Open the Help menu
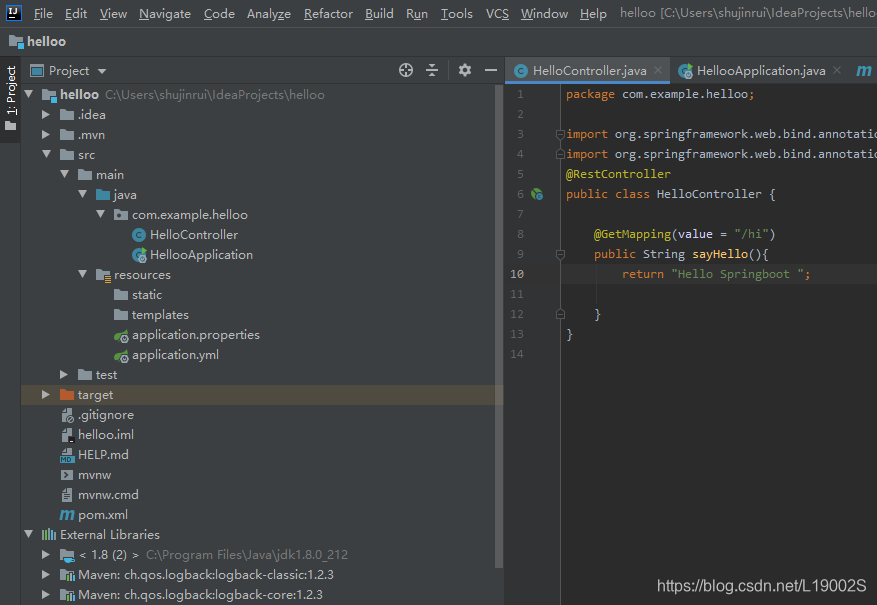 (x=593, y=13)
